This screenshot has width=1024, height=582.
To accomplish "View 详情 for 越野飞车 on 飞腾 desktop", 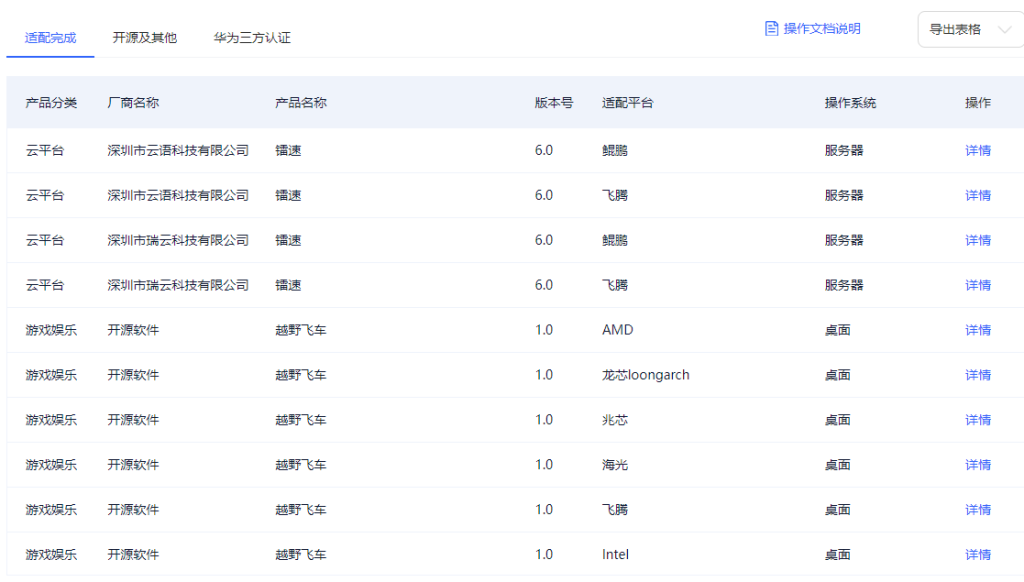I will [977, 511].
